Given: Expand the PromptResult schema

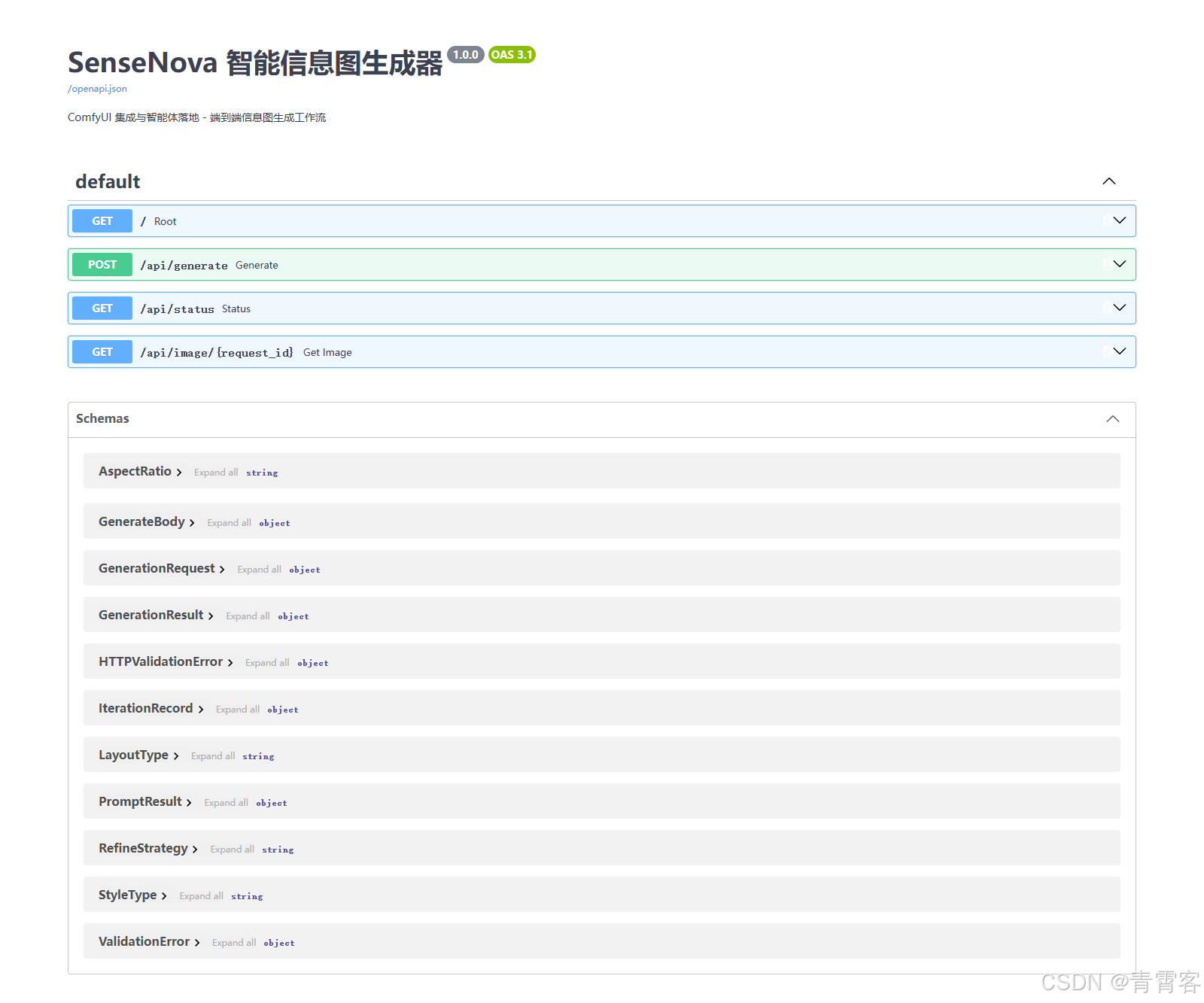Looking at the screenshot, I should pyautogui.click(x=145, y=802).
